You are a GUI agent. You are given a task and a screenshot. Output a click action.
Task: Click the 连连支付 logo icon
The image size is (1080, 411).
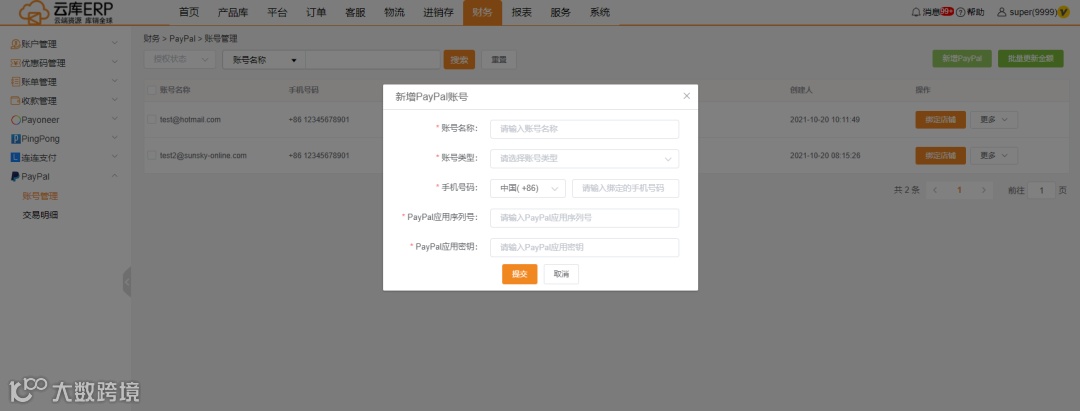coord(15,158)
